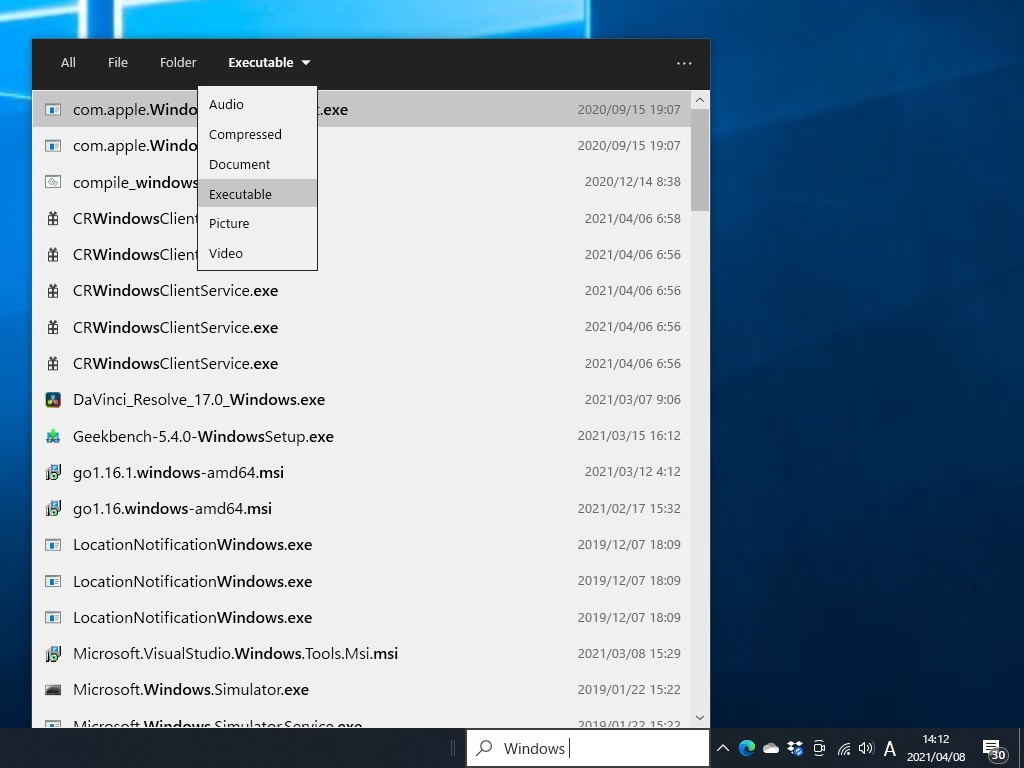Open the Wi-Fi network tray icon

[x=843, y=747]
